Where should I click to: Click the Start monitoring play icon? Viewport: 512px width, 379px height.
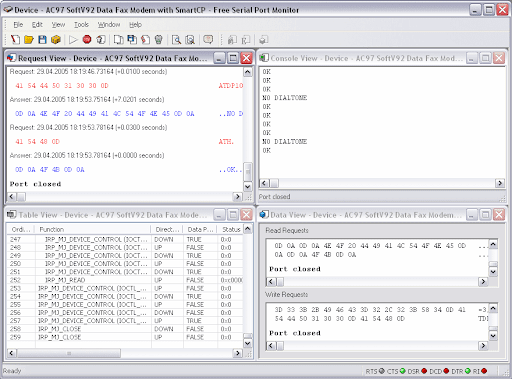pyautogui.click(x=73, y=40)
